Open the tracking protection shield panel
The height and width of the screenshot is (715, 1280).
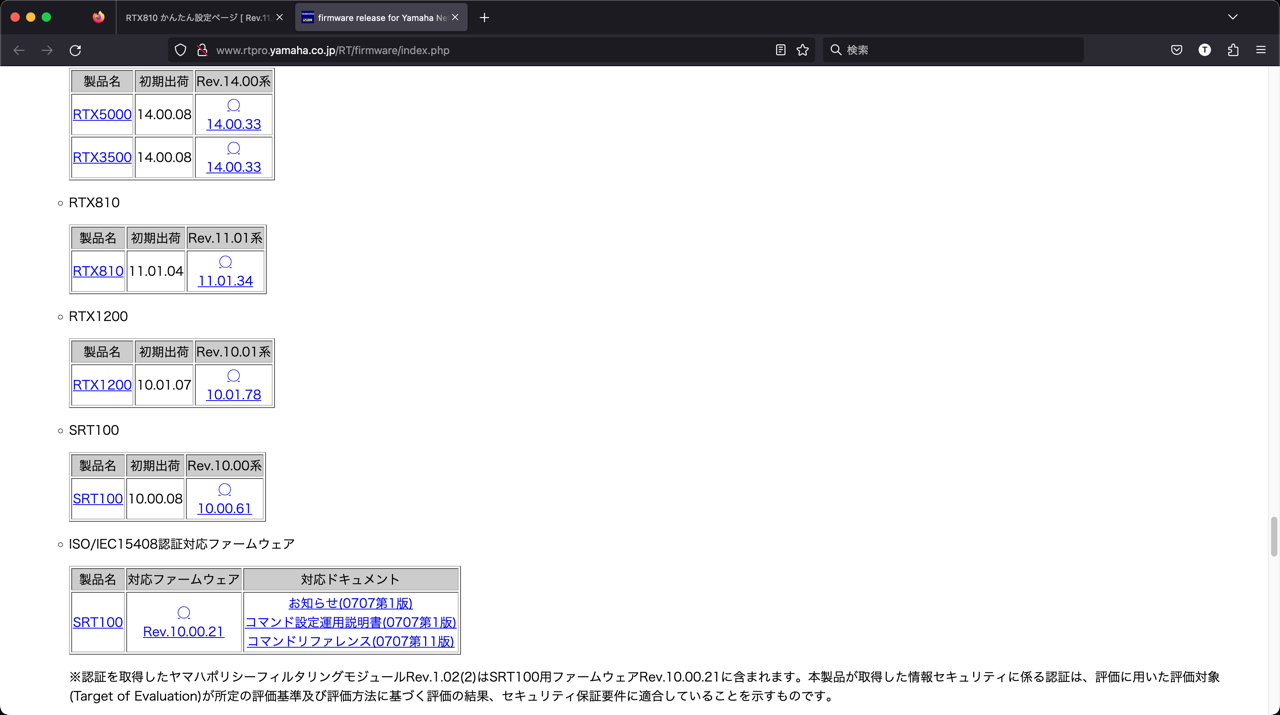pos(180,50)
